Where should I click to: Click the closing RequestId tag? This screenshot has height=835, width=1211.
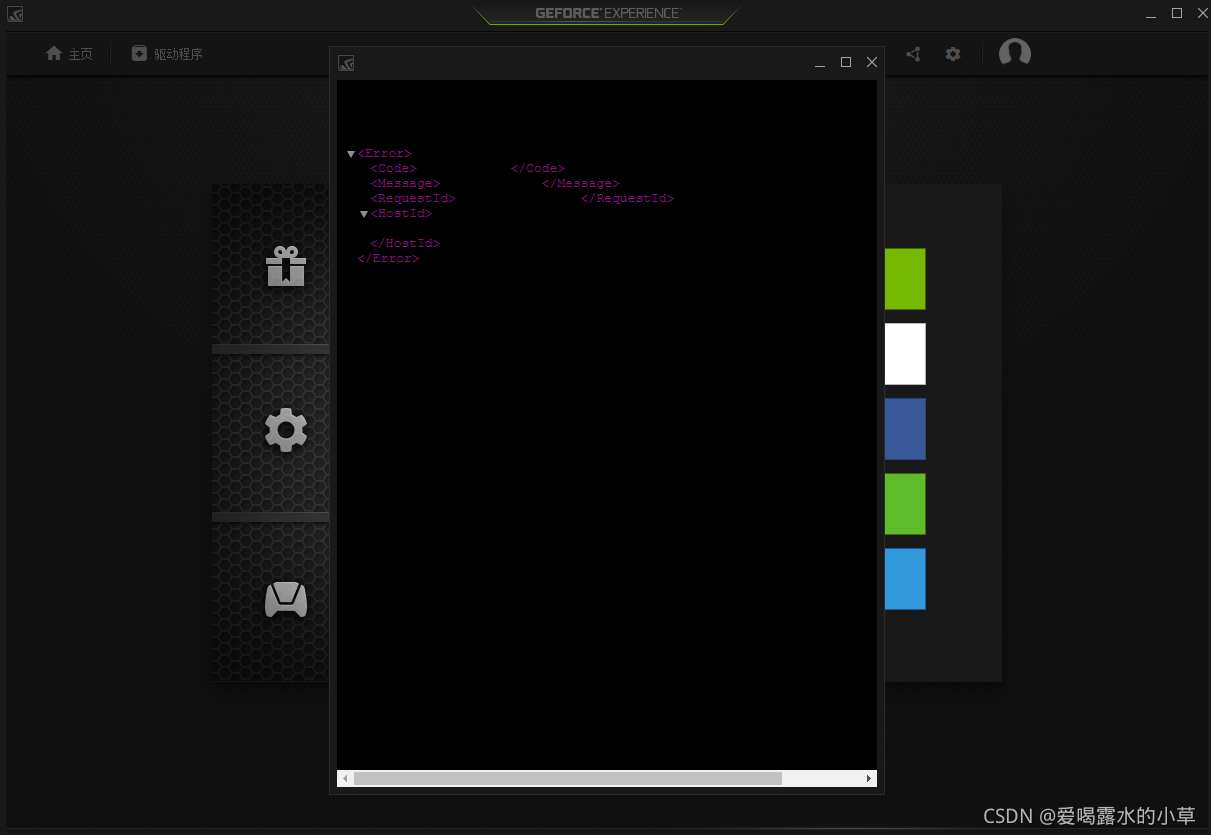coord(627,199)
